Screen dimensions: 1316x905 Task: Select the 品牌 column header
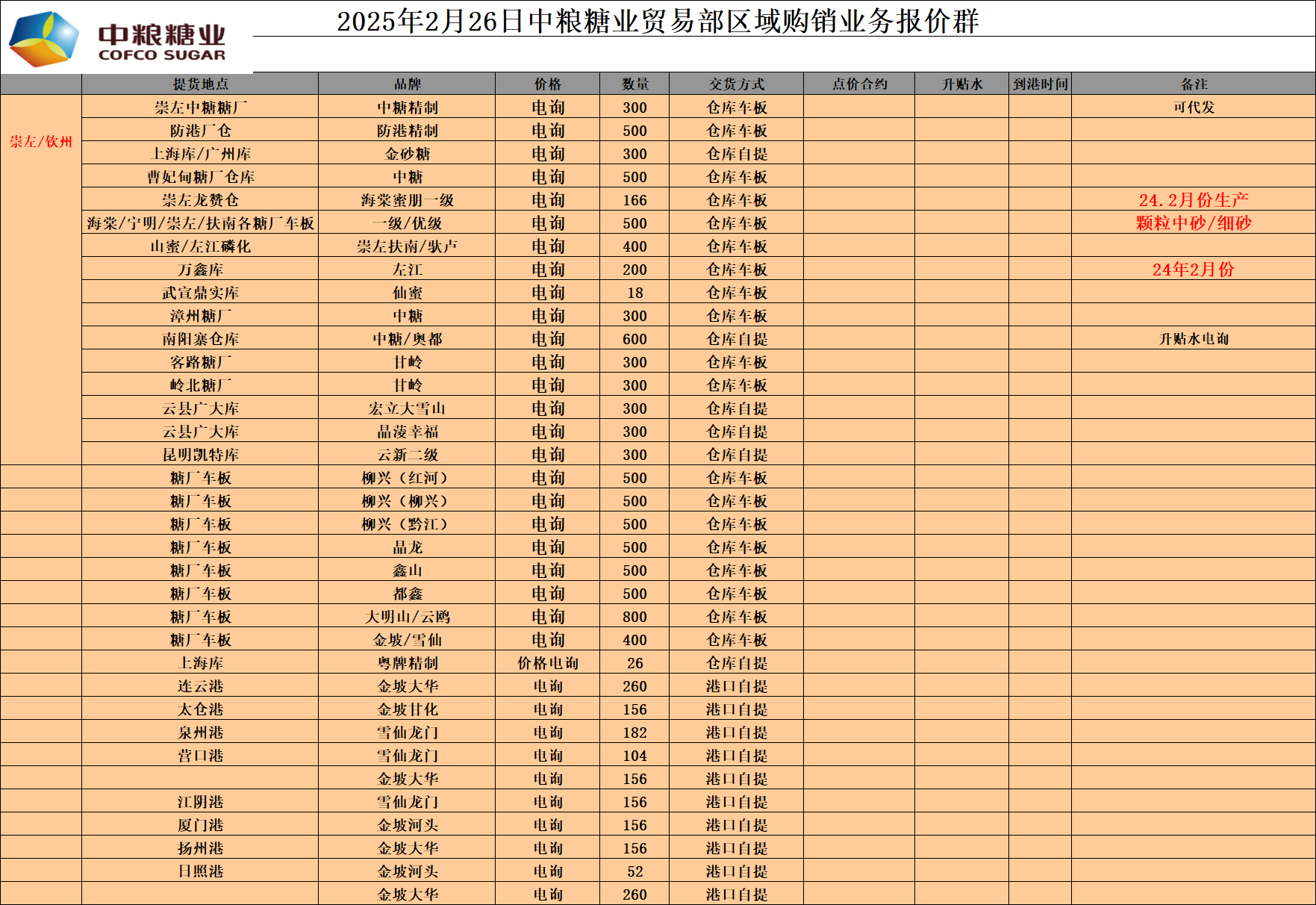point(407,84)
